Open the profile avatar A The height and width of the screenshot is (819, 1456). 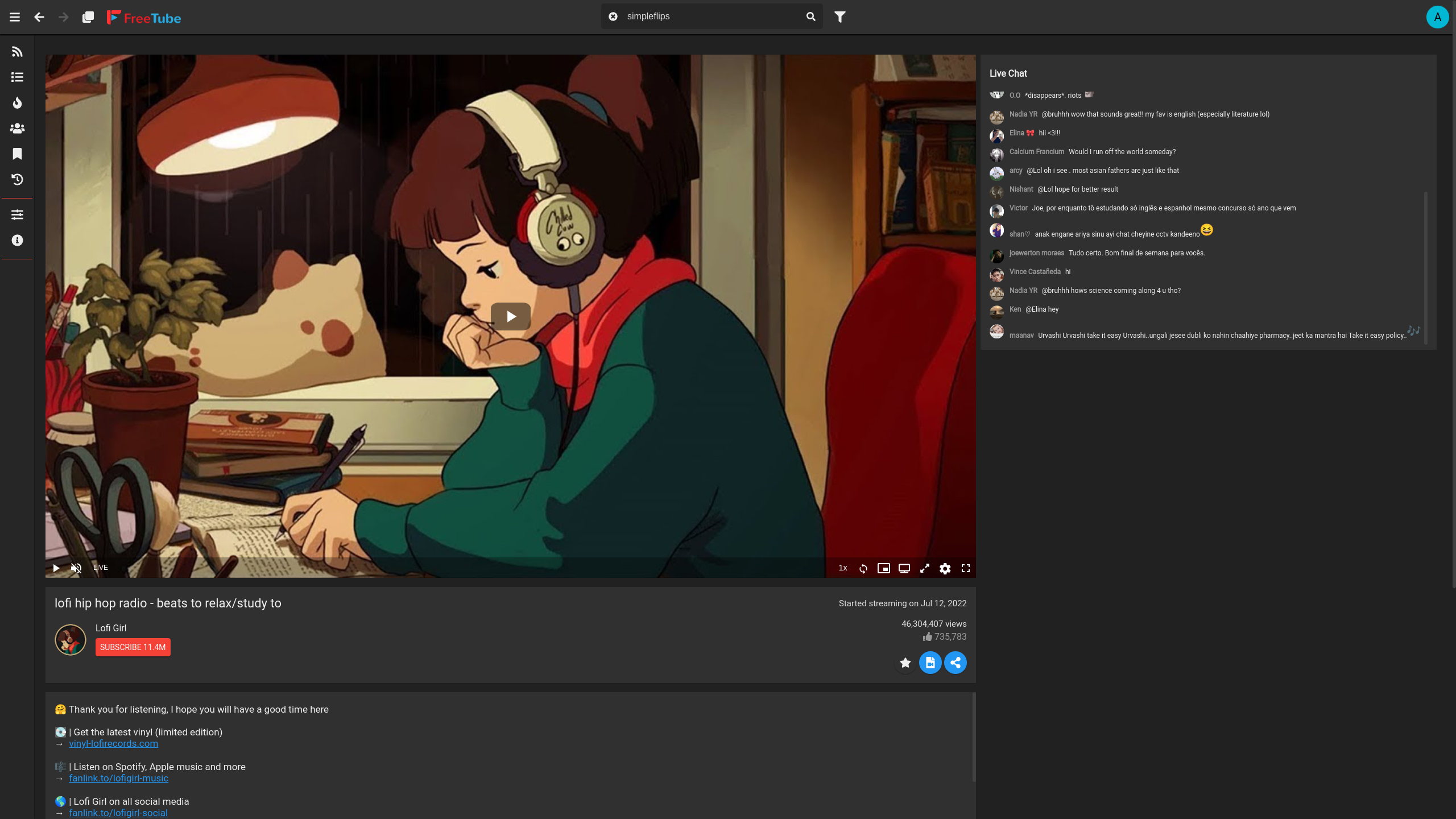[1437, 17]
